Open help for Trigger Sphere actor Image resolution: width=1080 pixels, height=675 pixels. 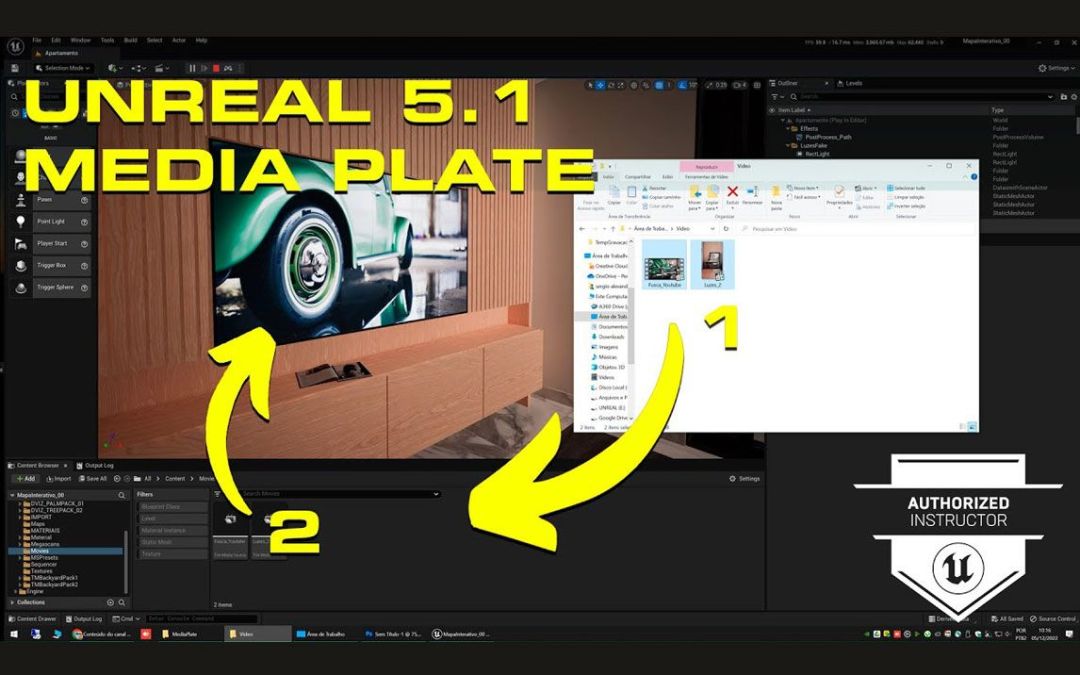[x=84, y=287]
